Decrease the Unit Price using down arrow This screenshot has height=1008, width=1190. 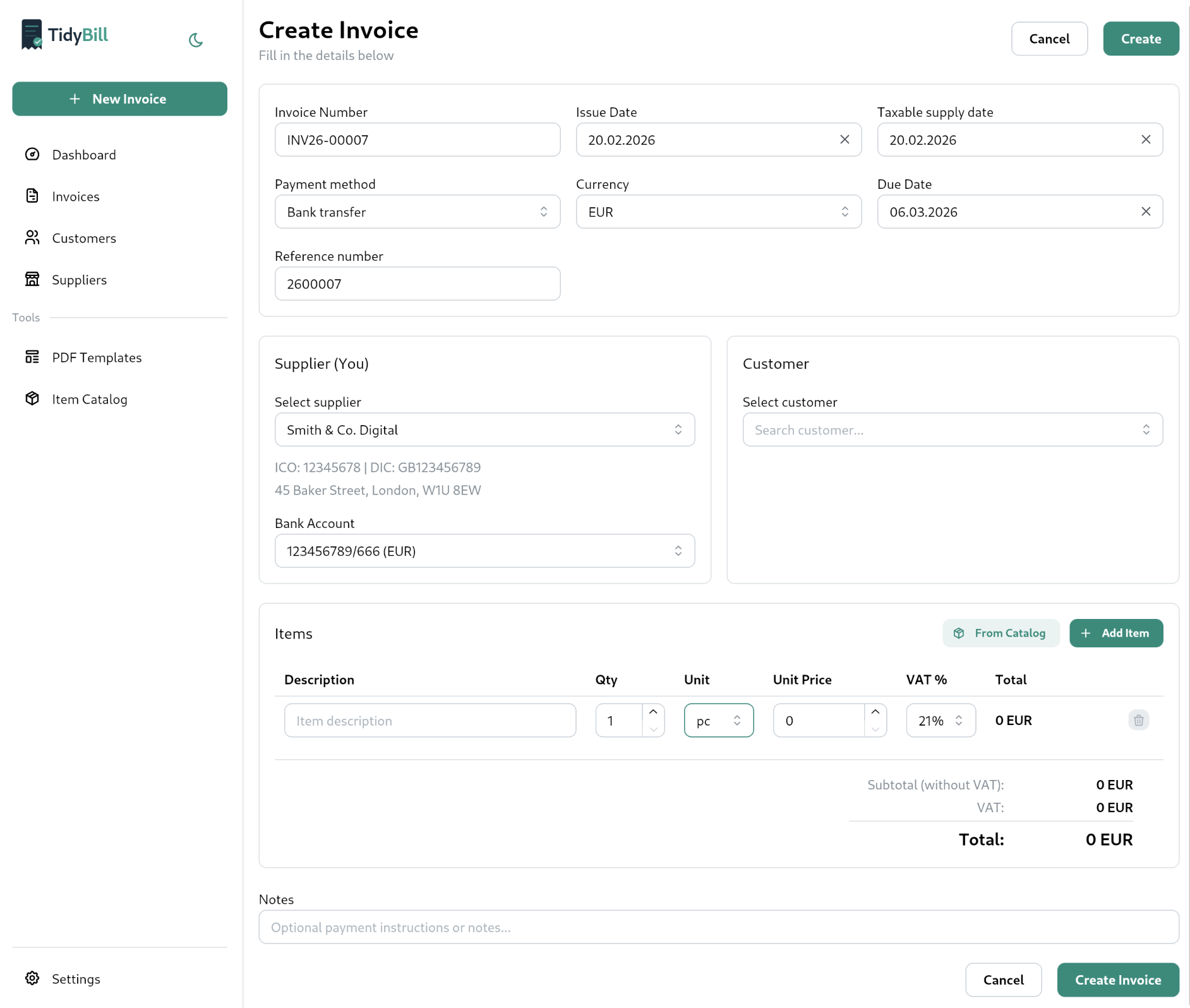[x=875, y=729]
